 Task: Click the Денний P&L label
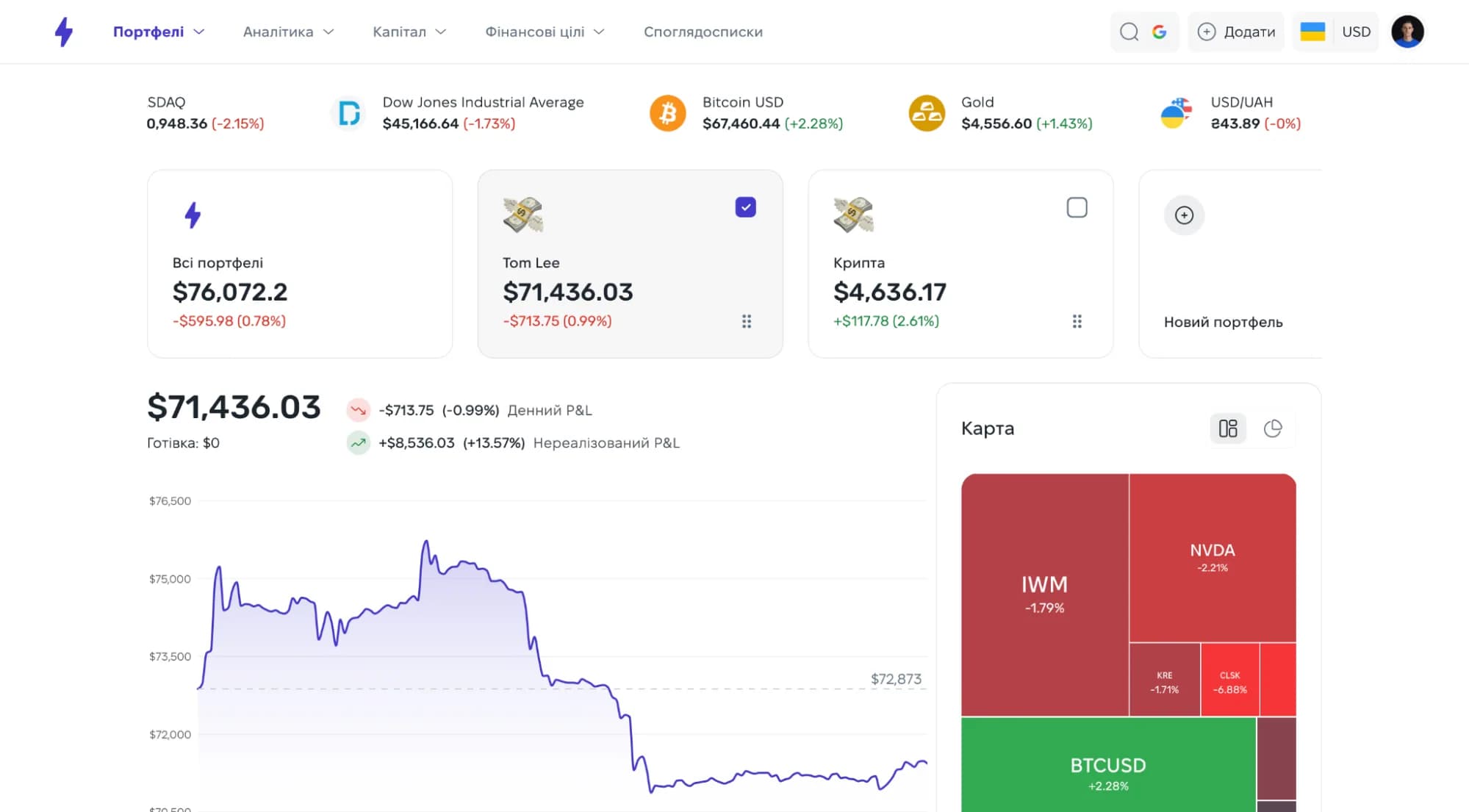[x=550, y=410]
